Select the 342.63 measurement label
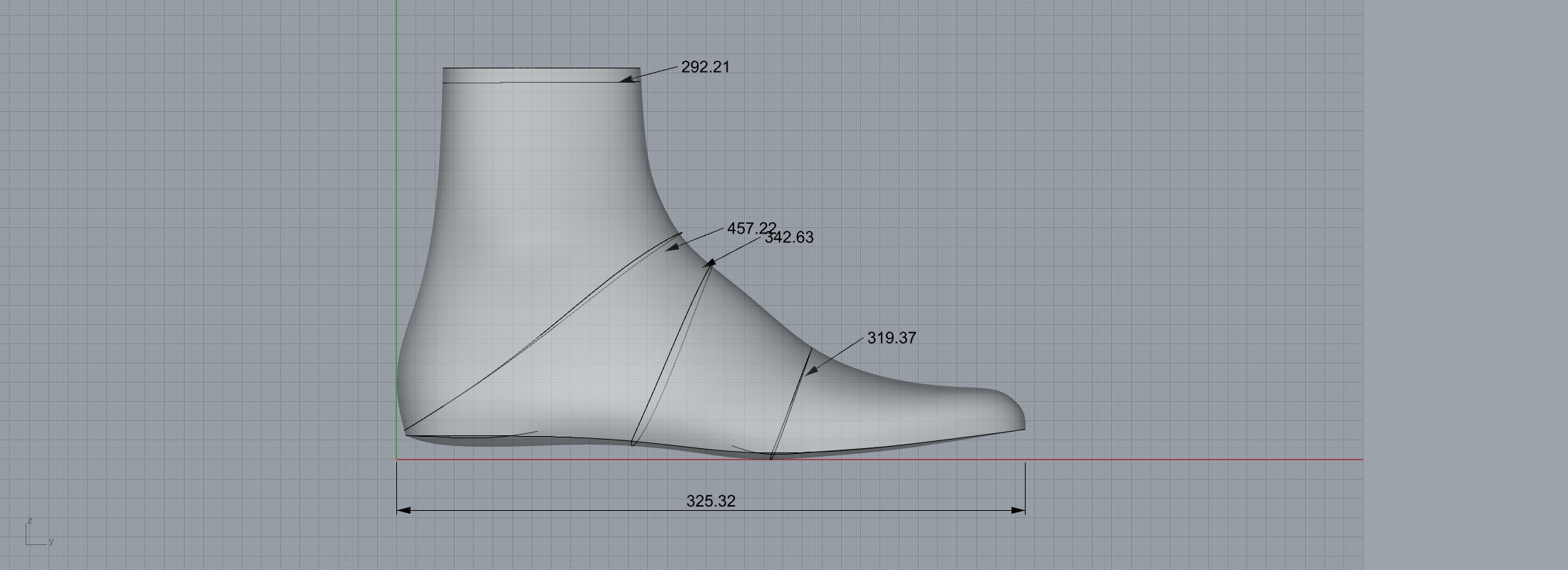Viewport: 1568px width, 570px height. [x=789, y=238]
